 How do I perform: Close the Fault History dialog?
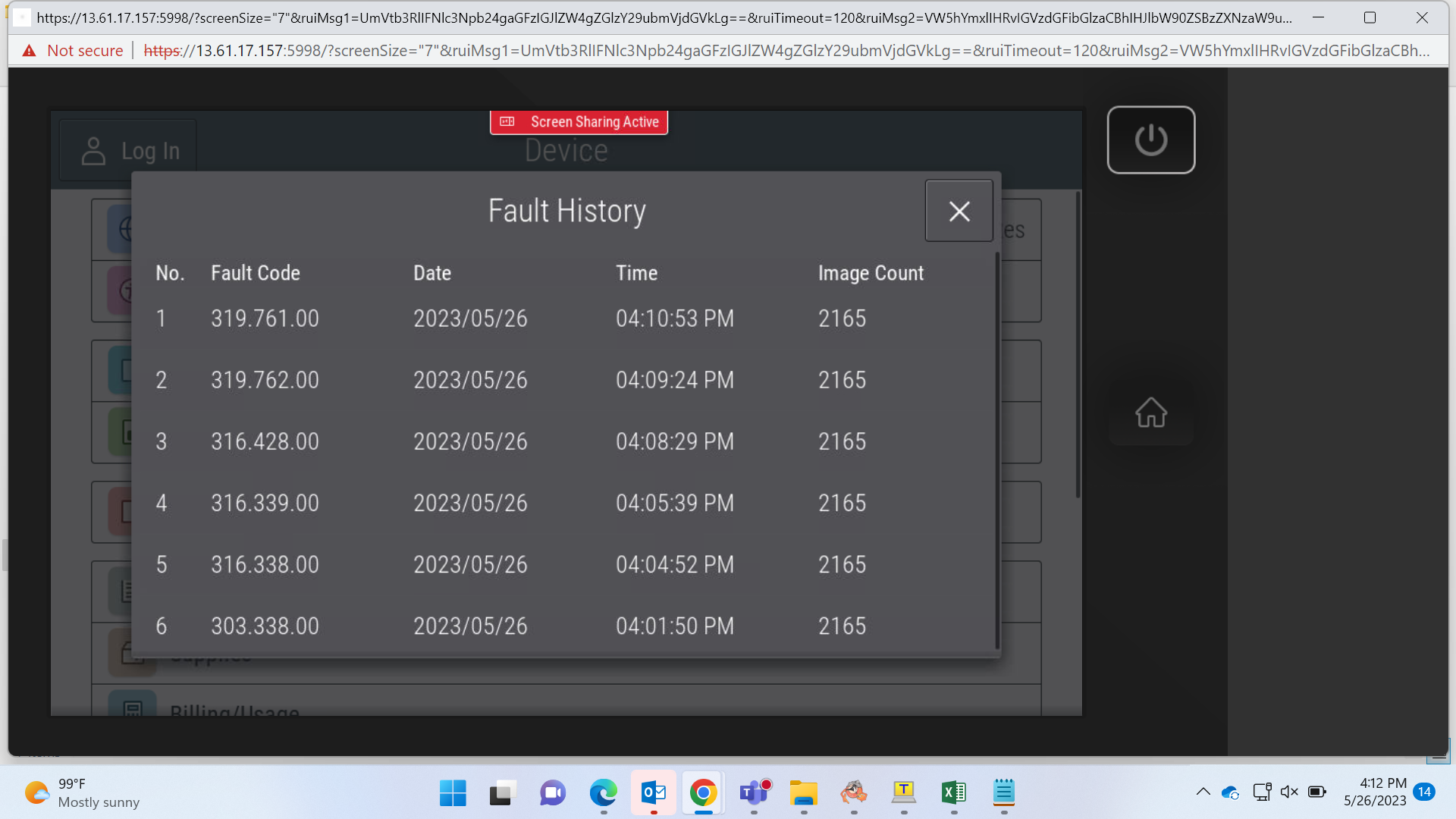[x=959, y=211]
